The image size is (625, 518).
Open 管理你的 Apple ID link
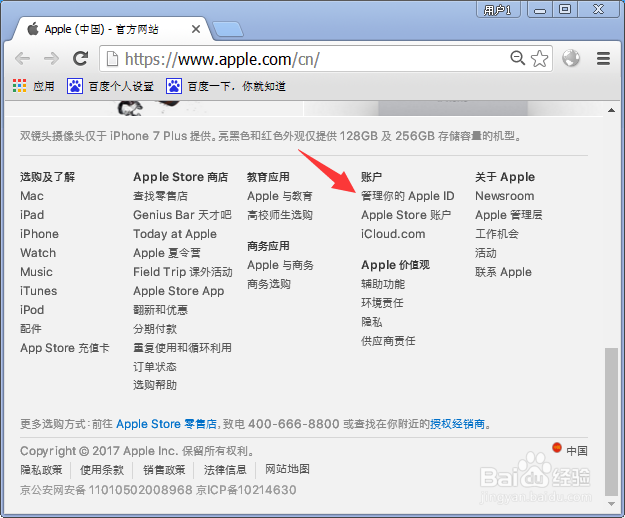pos(408,196)
